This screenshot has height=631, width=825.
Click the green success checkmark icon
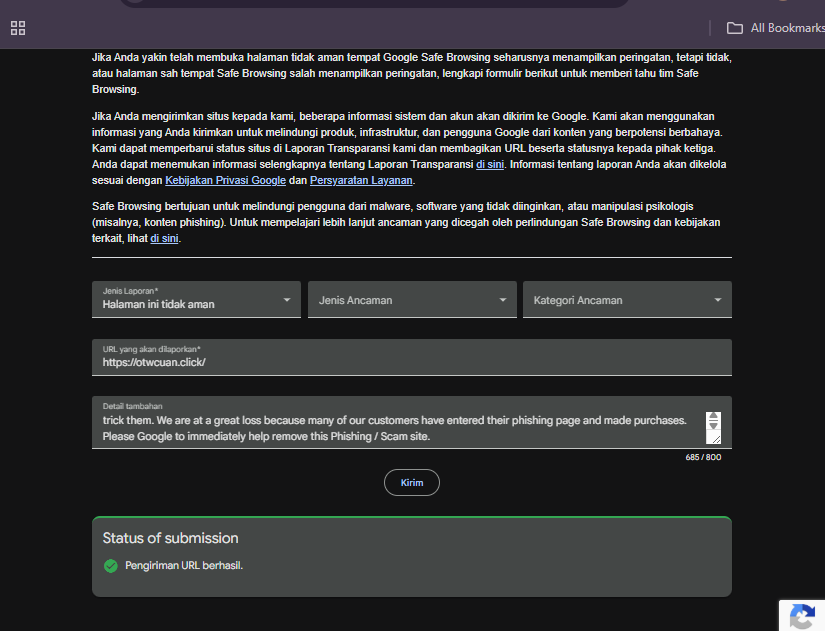[x=110, y=566]
